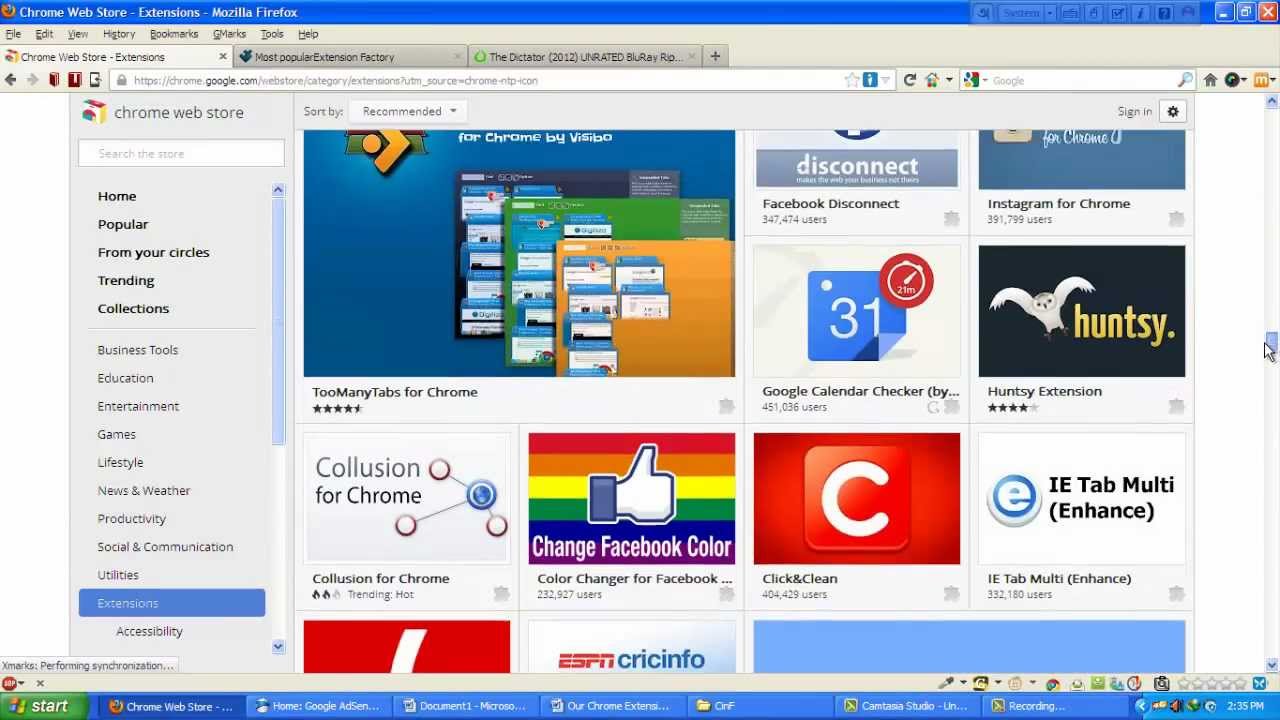Viewport: 1280px width, 720px height.
Task: Click the orange m icon at toolbar end
Action: click(1261, 80)
